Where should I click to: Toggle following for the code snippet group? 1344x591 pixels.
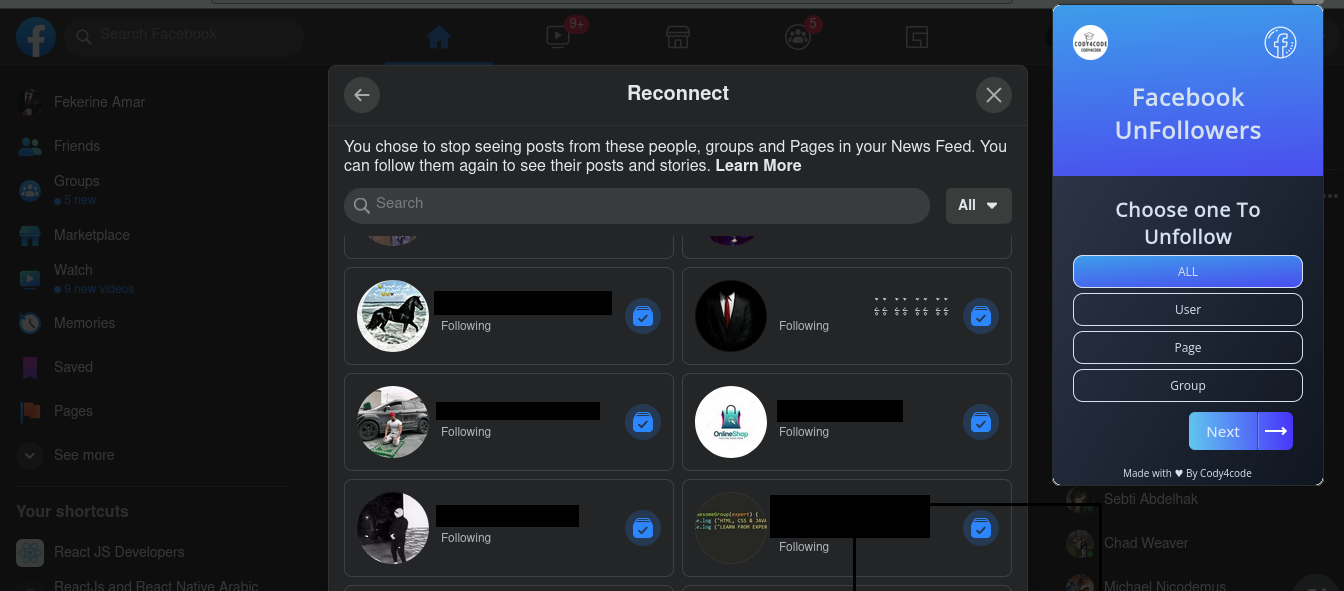[x=981, y=528]
